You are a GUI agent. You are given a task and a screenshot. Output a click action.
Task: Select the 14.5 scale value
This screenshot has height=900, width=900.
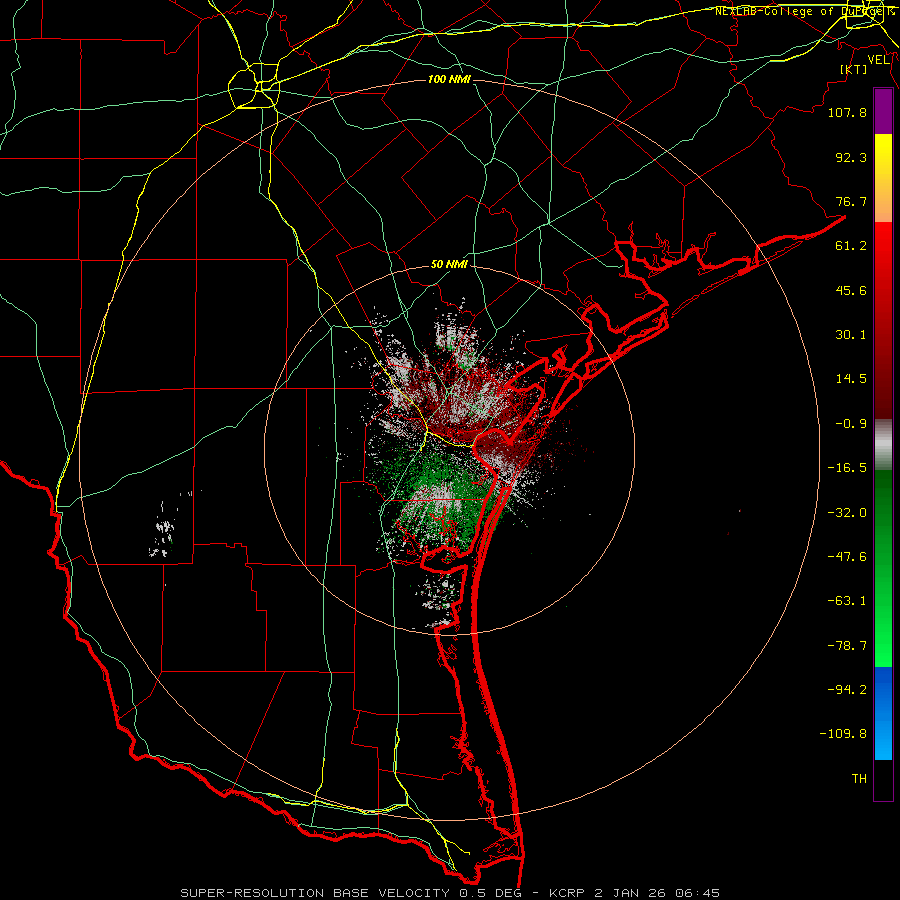pos(851,379)
